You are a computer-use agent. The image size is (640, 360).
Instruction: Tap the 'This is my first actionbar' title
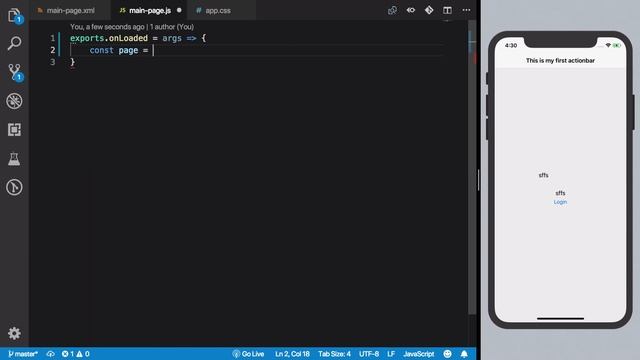click(560, 60)
